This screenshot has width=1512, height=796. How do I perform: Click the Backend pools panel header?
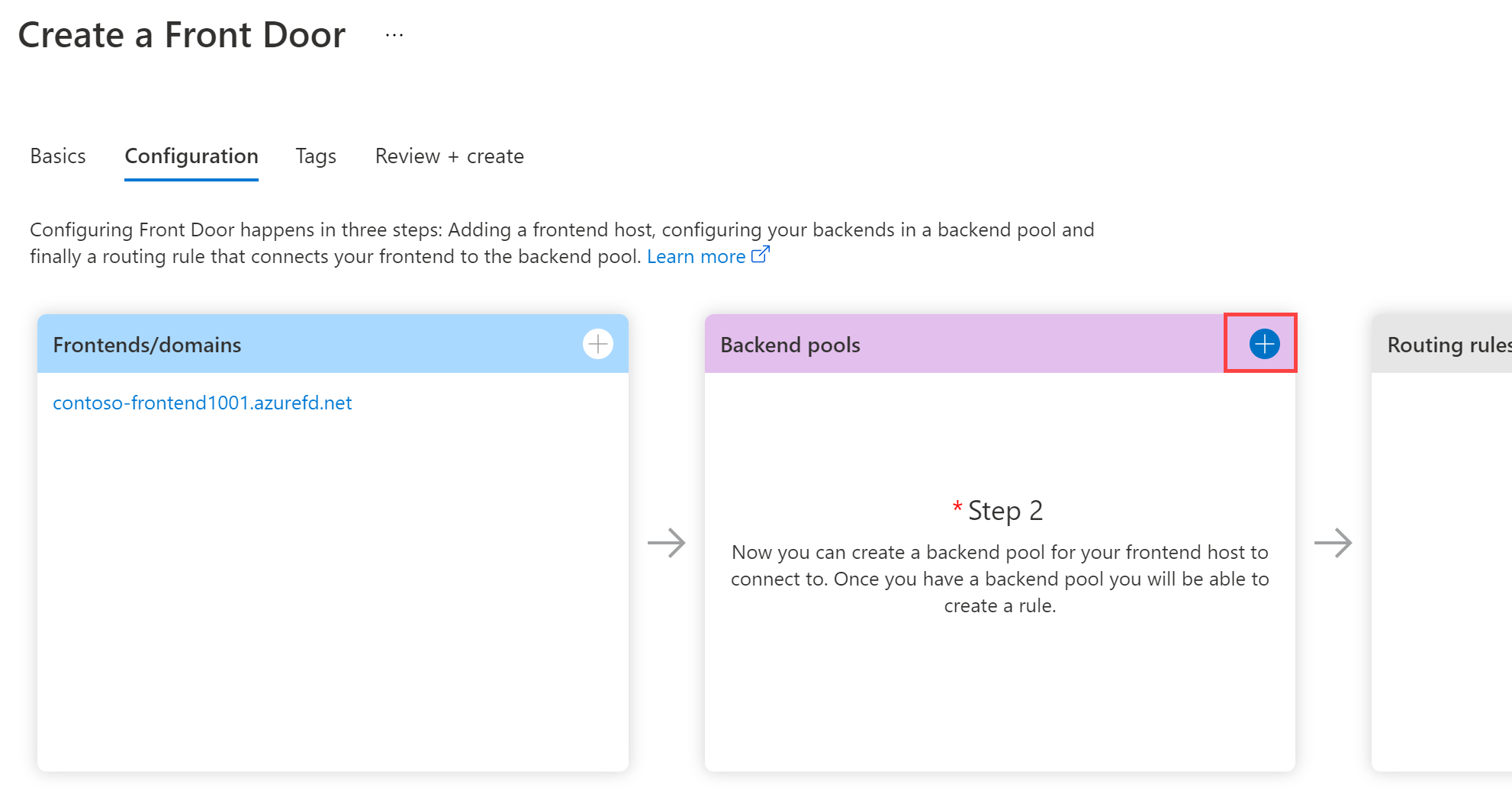pos(790,344)
